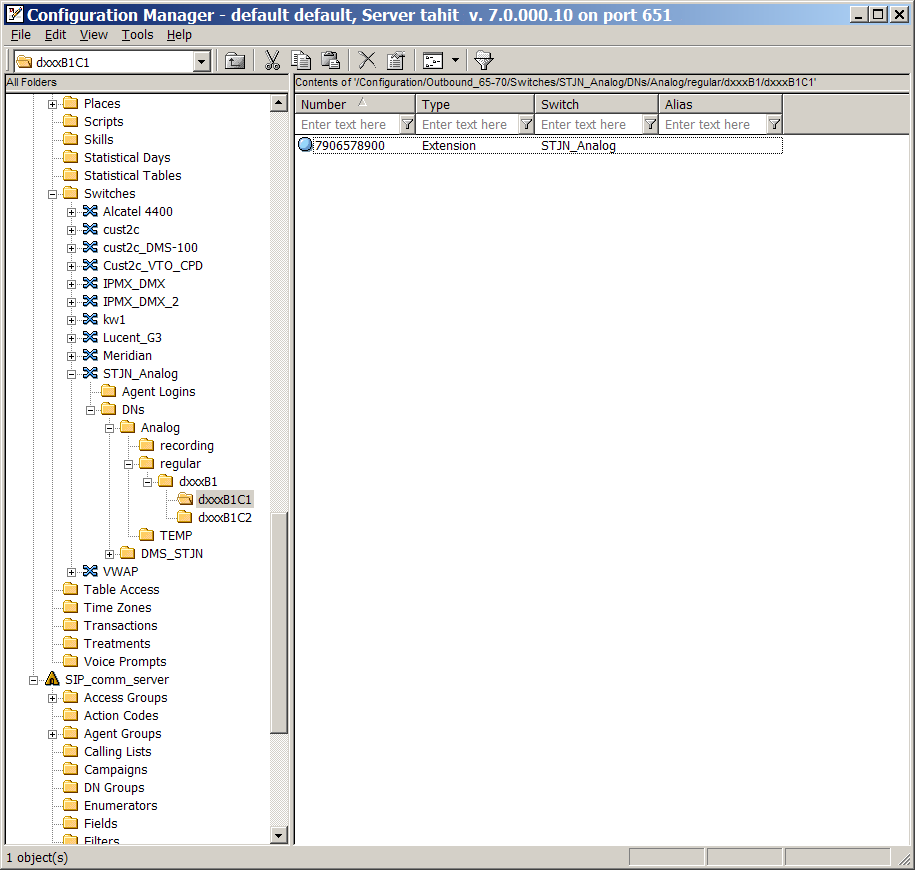Click the filter funnel in Number column
This screenshot has height=870, width=915.
(407, 125)
